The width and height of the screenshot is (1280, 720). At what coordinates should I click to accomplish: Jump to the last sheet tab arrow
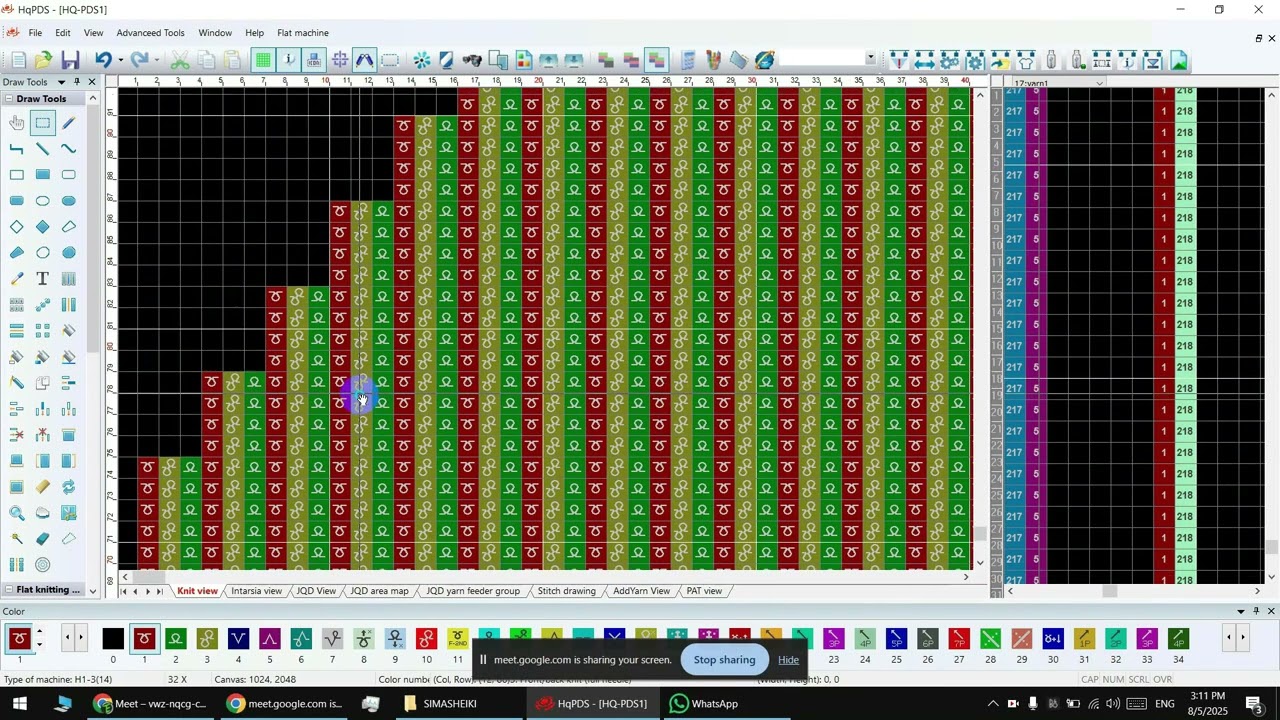[x=160, y=591]
